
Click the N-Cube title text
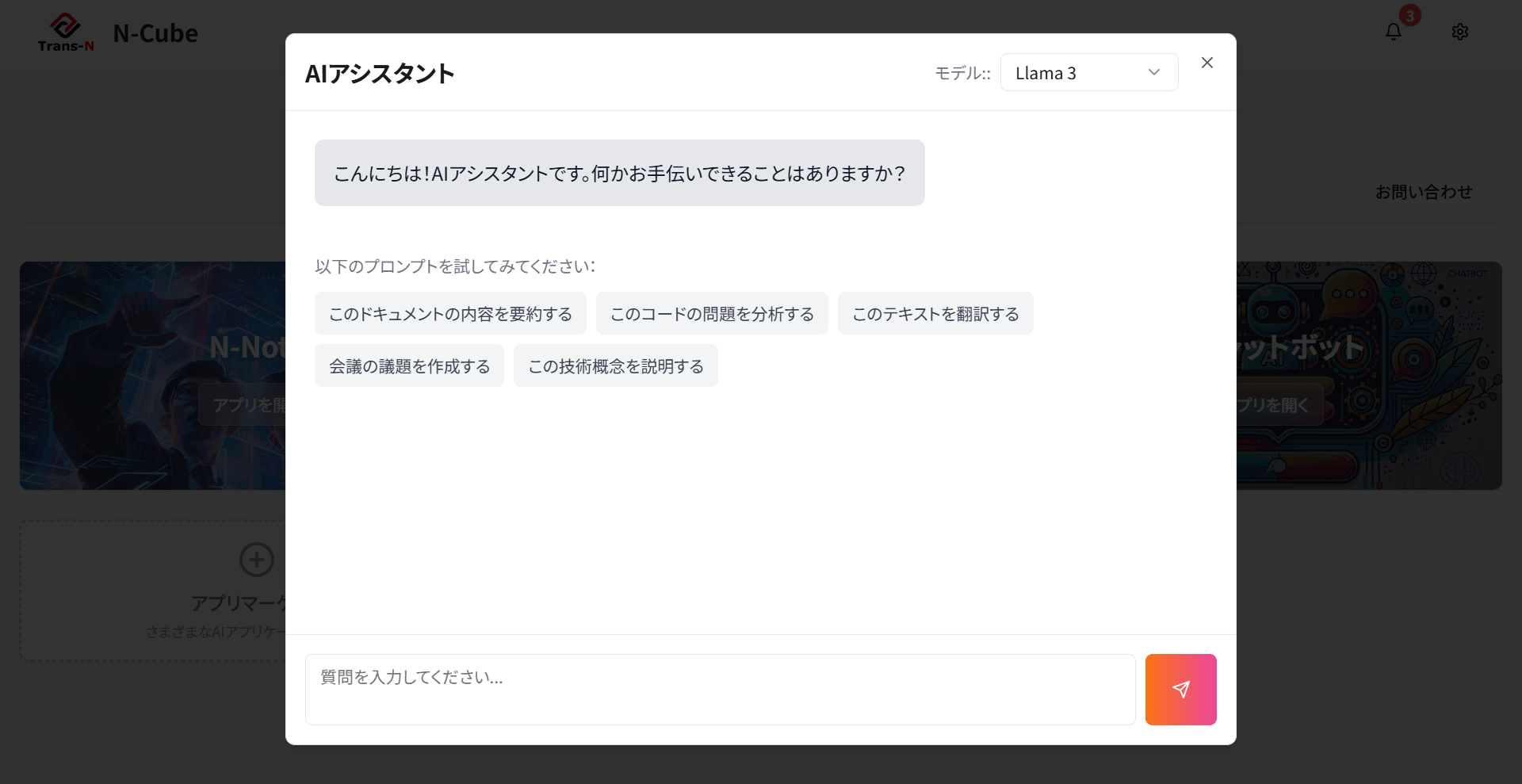coord(155,33)
